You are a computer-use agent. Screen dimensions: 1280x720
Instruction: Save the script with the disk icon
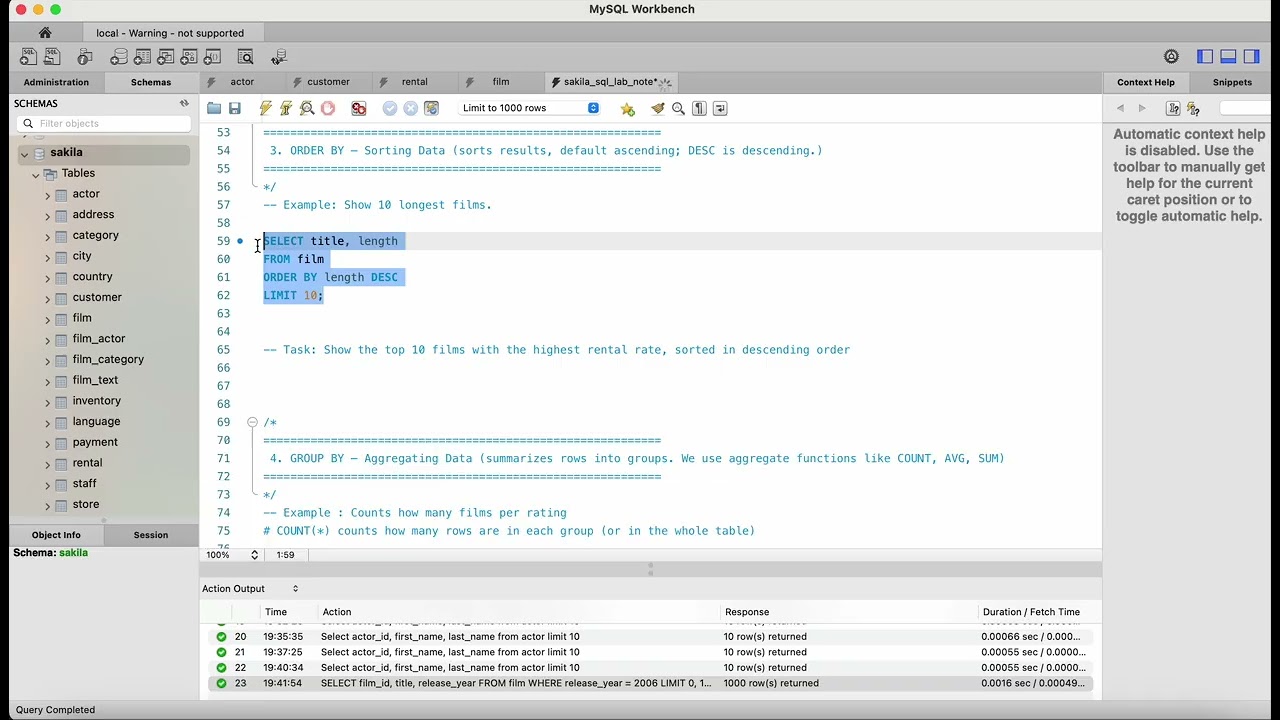[235, 108]
